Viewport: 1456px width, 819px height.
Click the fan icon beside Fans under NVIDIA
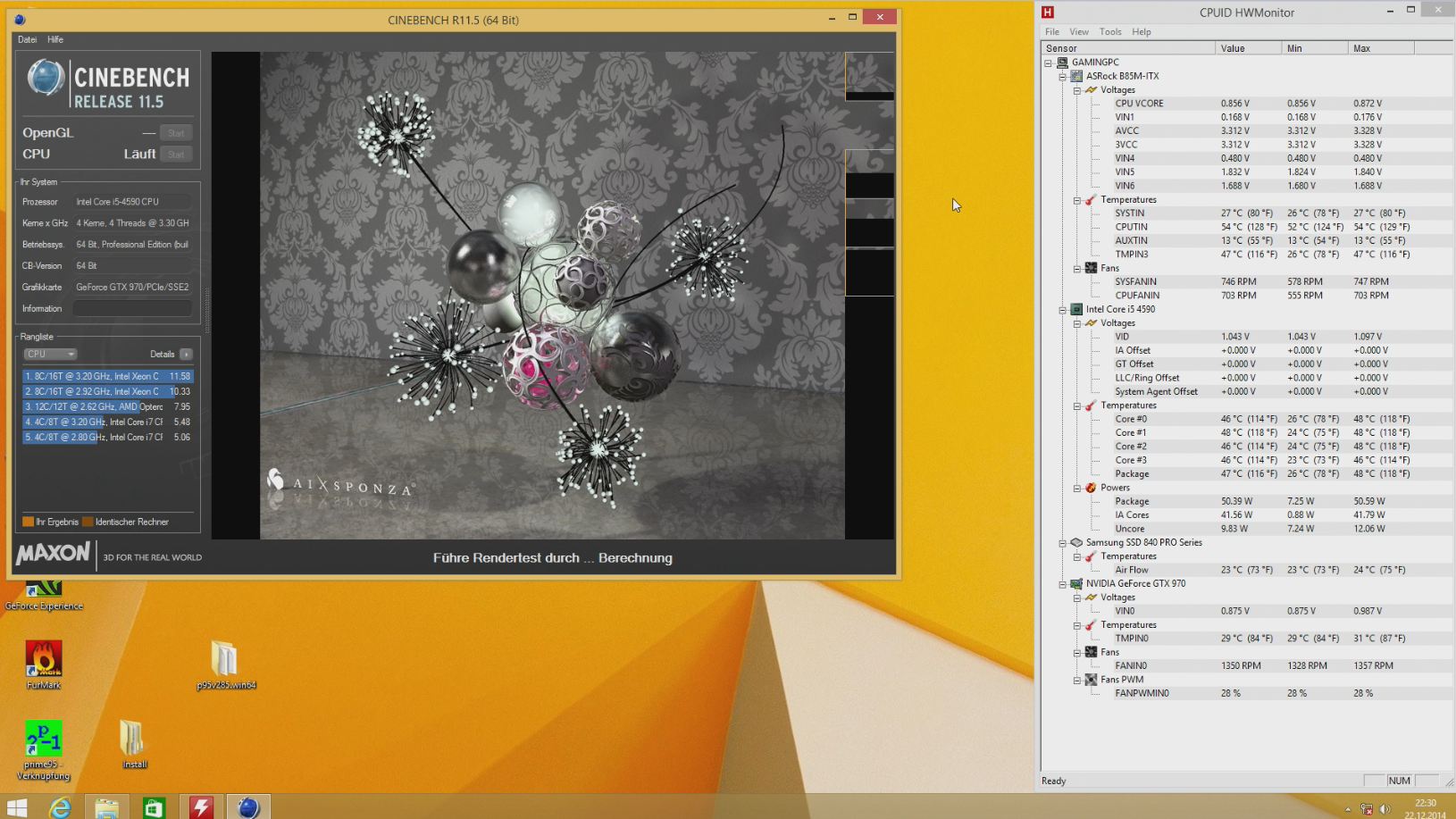[x=1091, y=652]
